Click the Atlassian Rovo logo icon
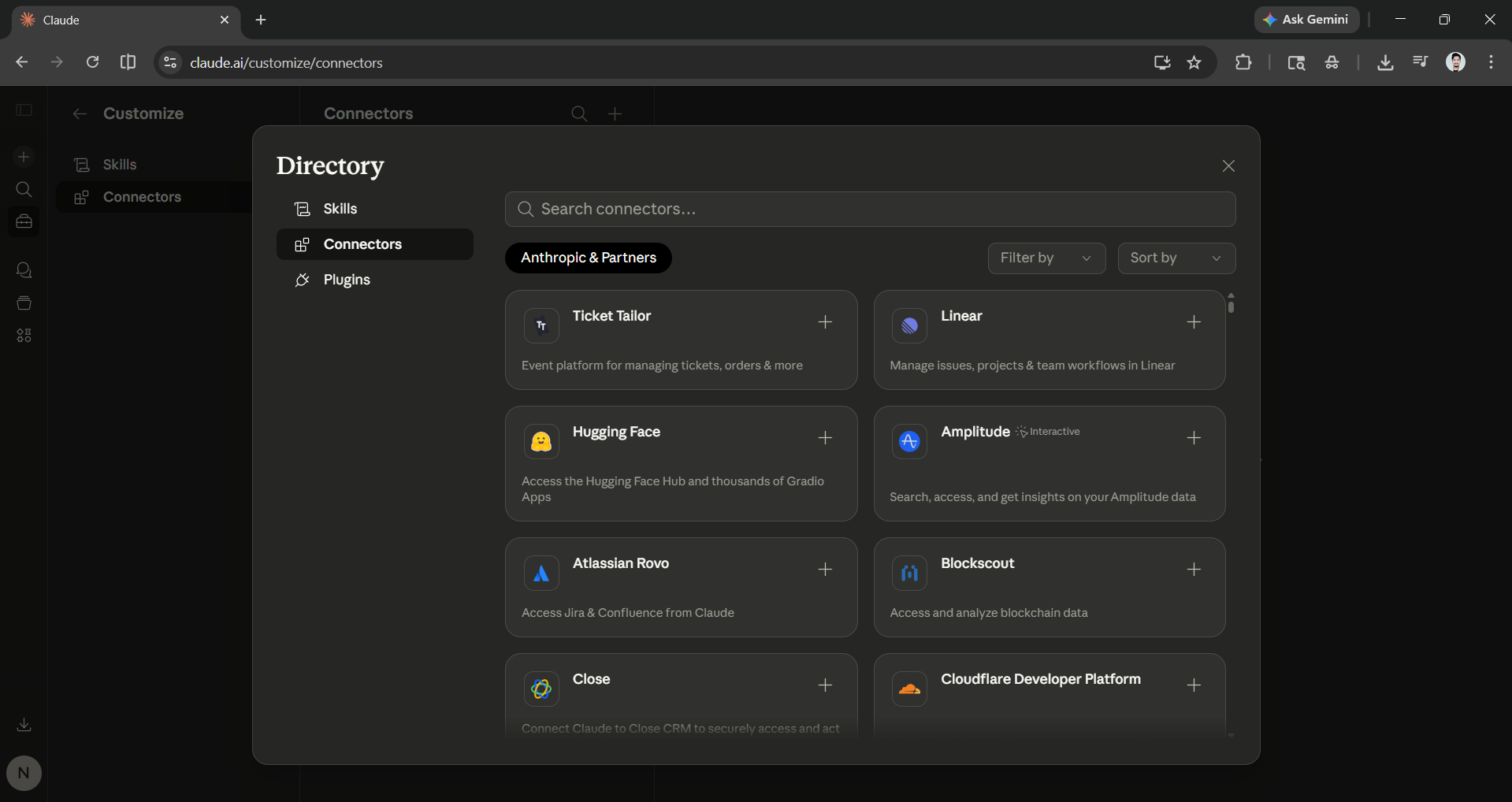 click(x=541, y=573)
